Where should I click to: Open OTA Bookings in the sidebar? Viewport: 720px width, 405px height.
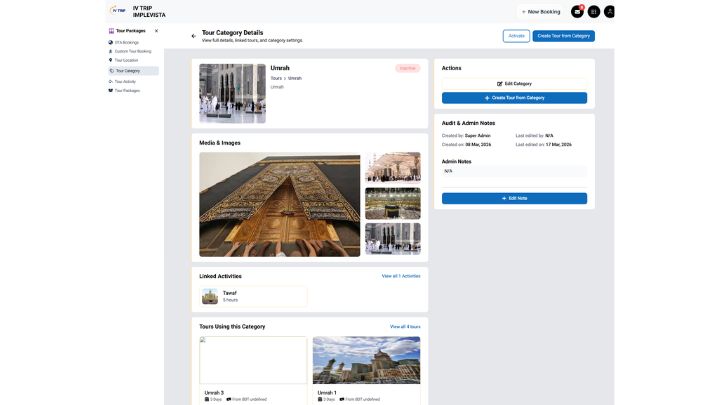(126, 42)
